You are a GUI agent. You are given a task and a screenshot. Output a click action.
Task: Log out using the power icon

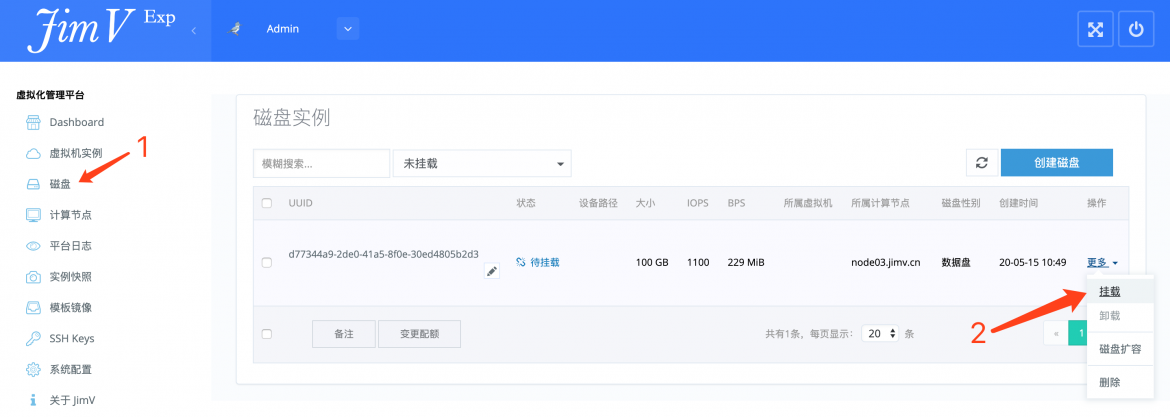point(1136,30)
